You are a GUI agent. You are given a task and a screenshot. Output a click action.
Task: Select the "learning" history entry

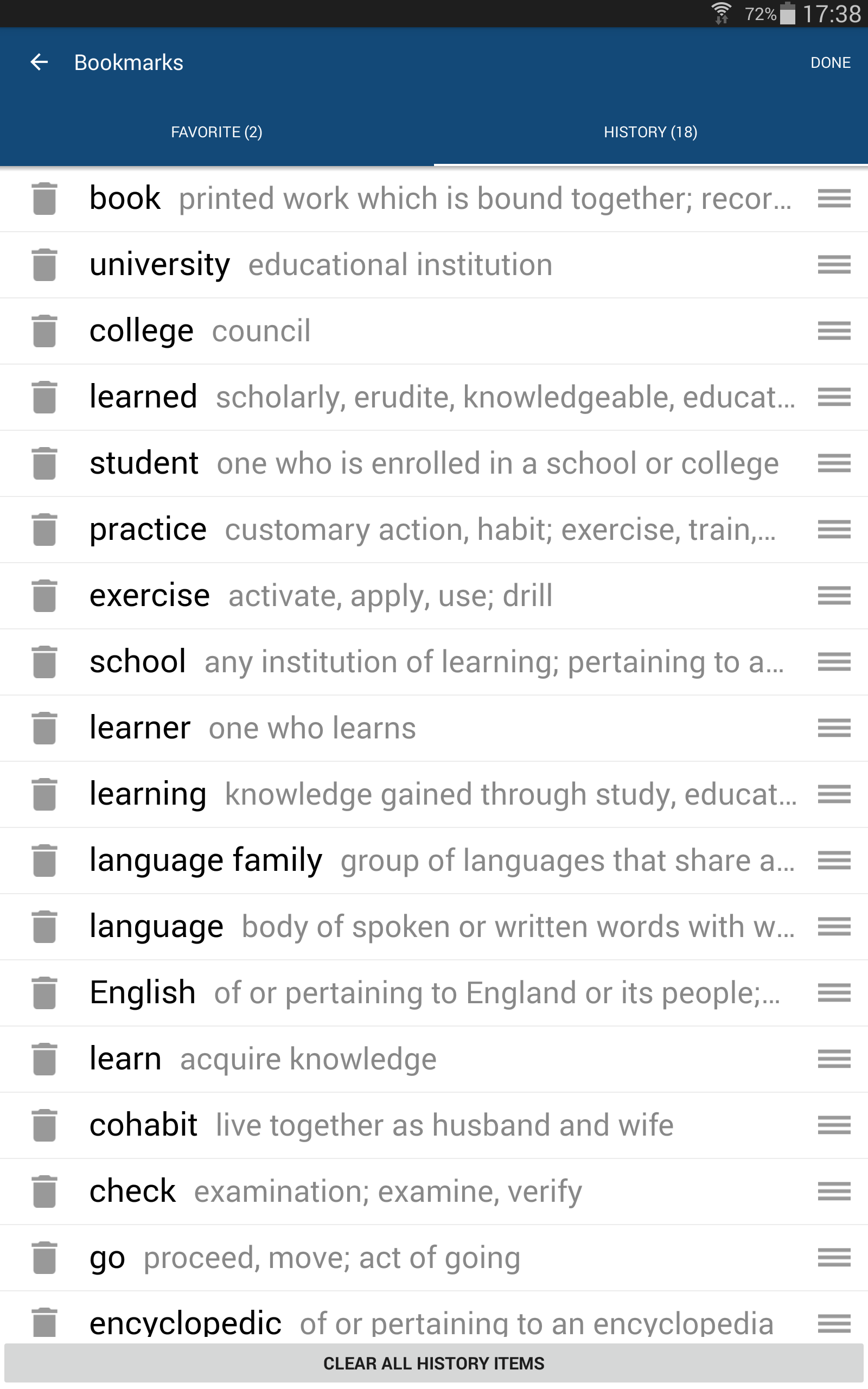(x=402, y=794)
